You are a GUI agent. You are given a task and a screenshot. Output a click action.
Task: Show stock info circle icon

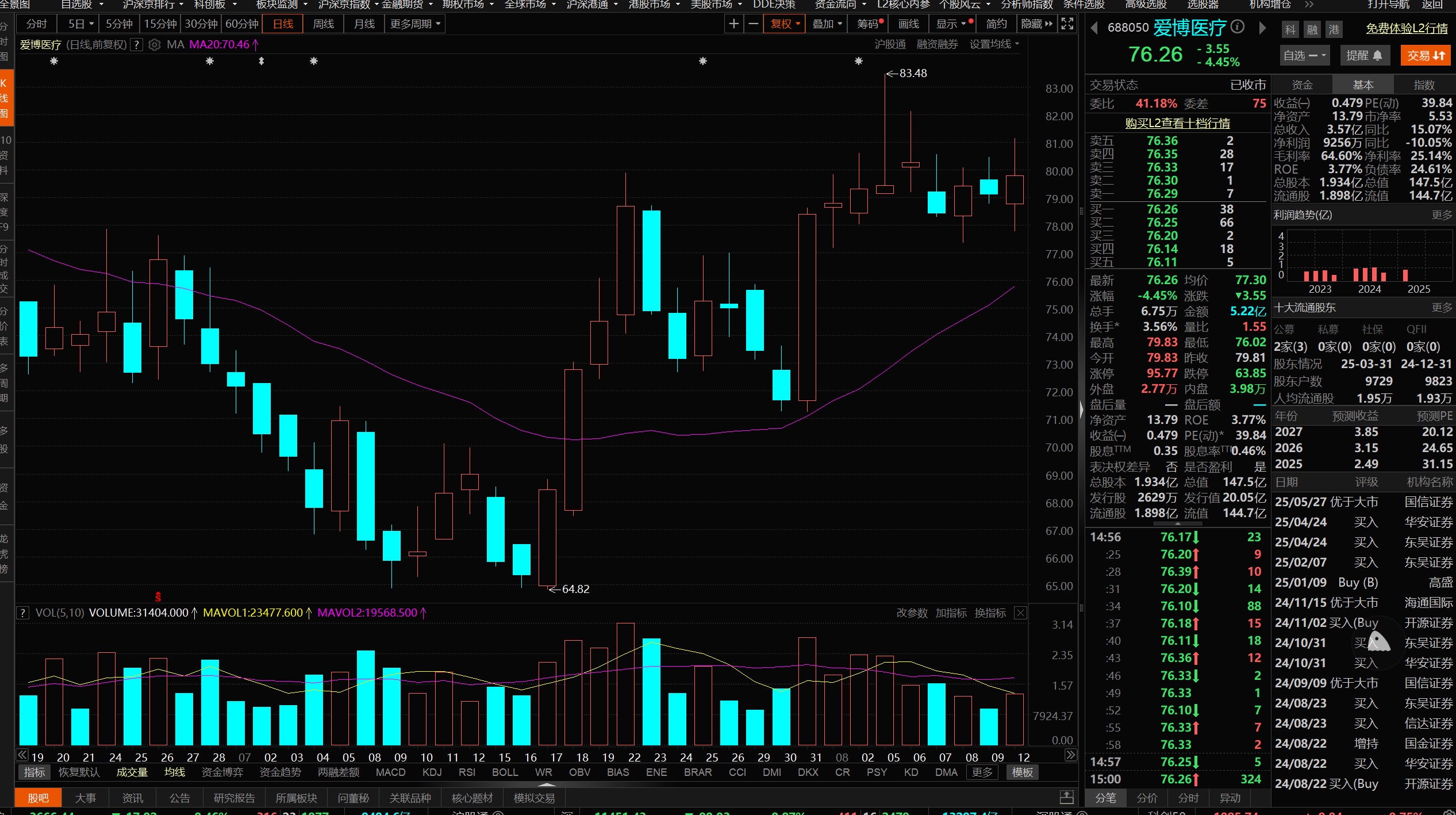tap(1238, 26)
